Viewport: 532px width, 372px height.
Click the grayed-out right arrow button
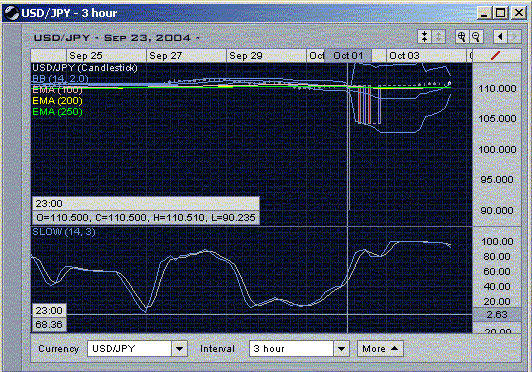514,37
